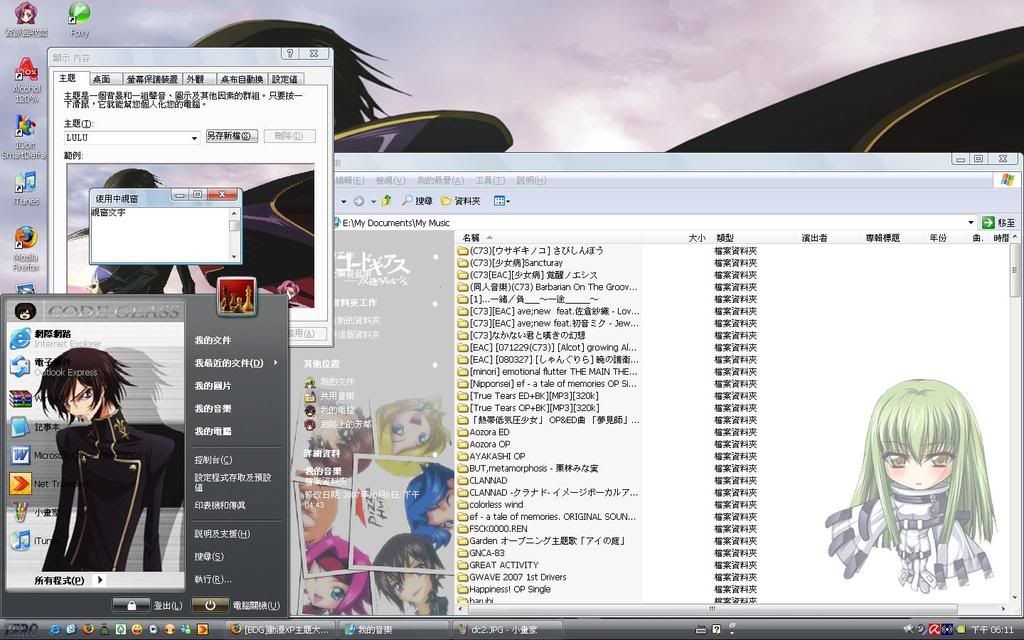1024x640 pixels.
Task: Click the red Avira icon in system tray
Action: [x=934, y=630]
